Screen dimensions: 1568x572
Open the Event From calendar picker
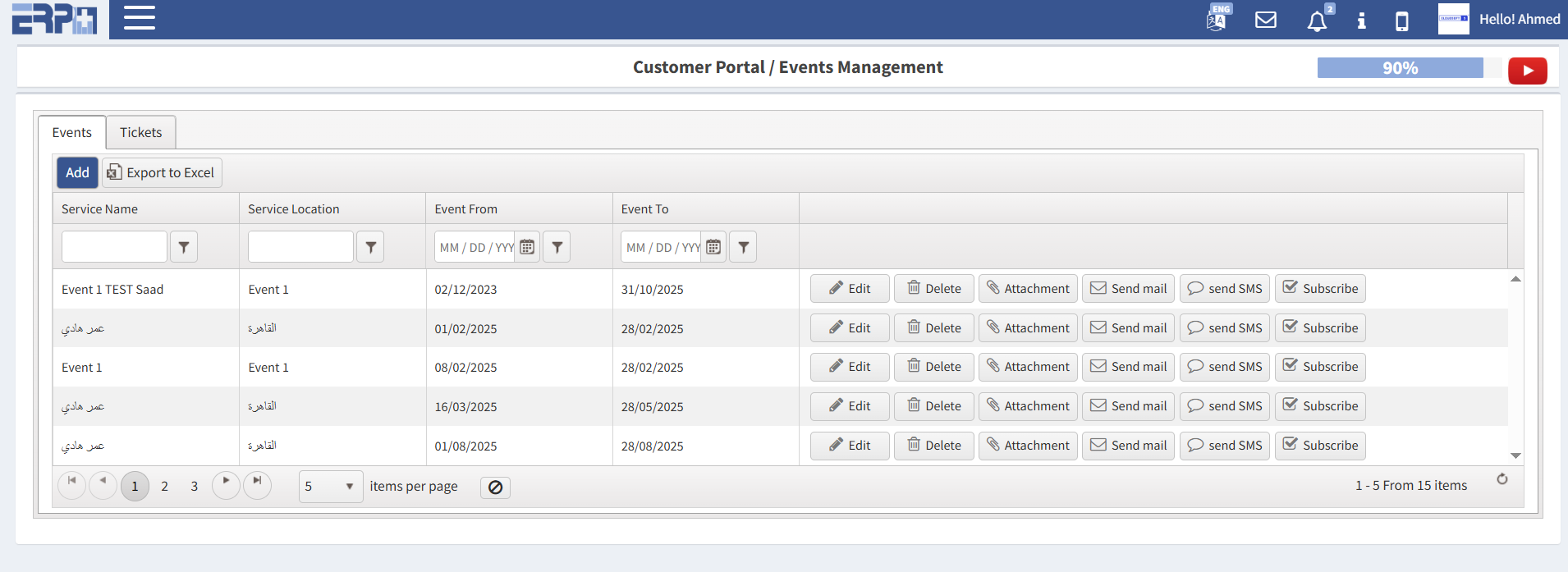click(x=527, y=247)
